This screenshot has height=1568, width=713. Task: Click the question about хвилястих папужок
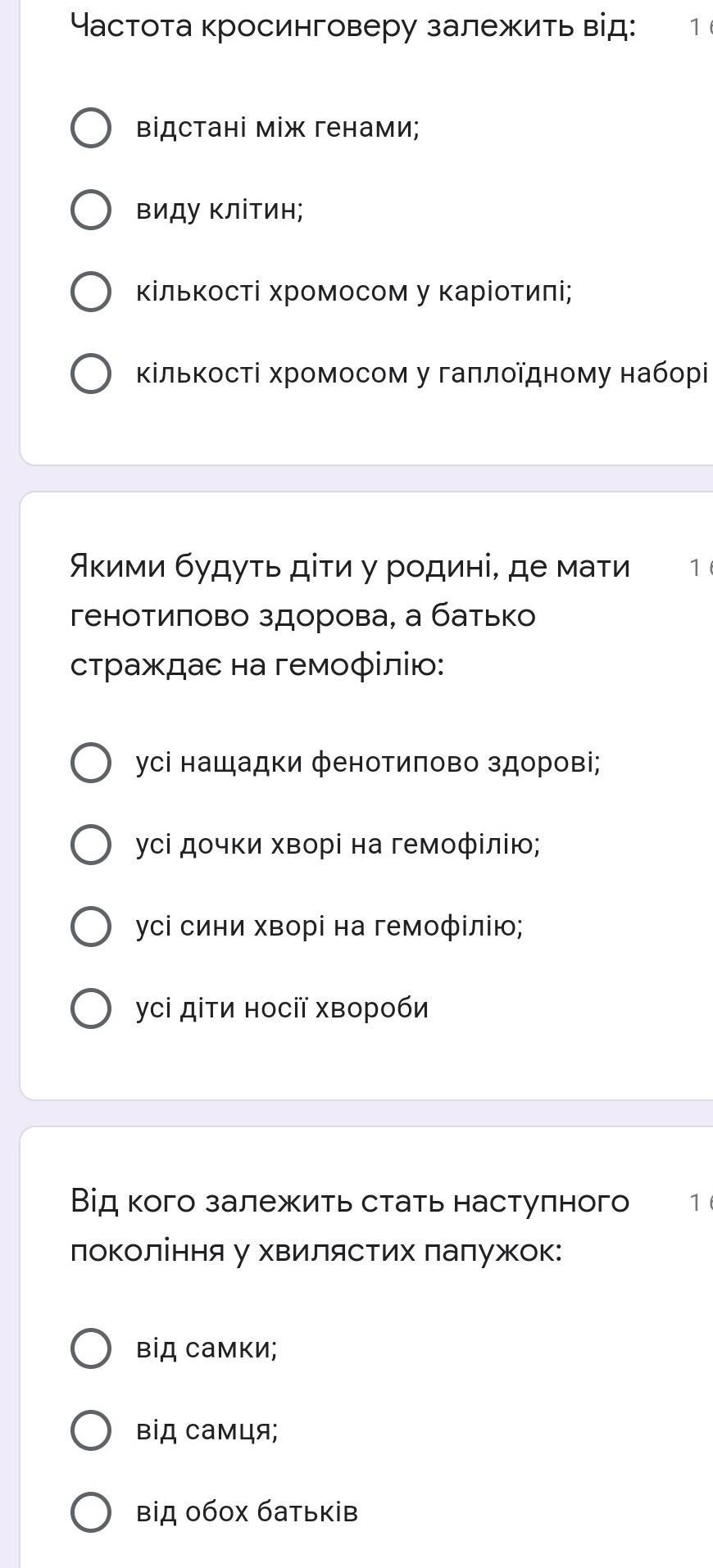coord(350,1226)
